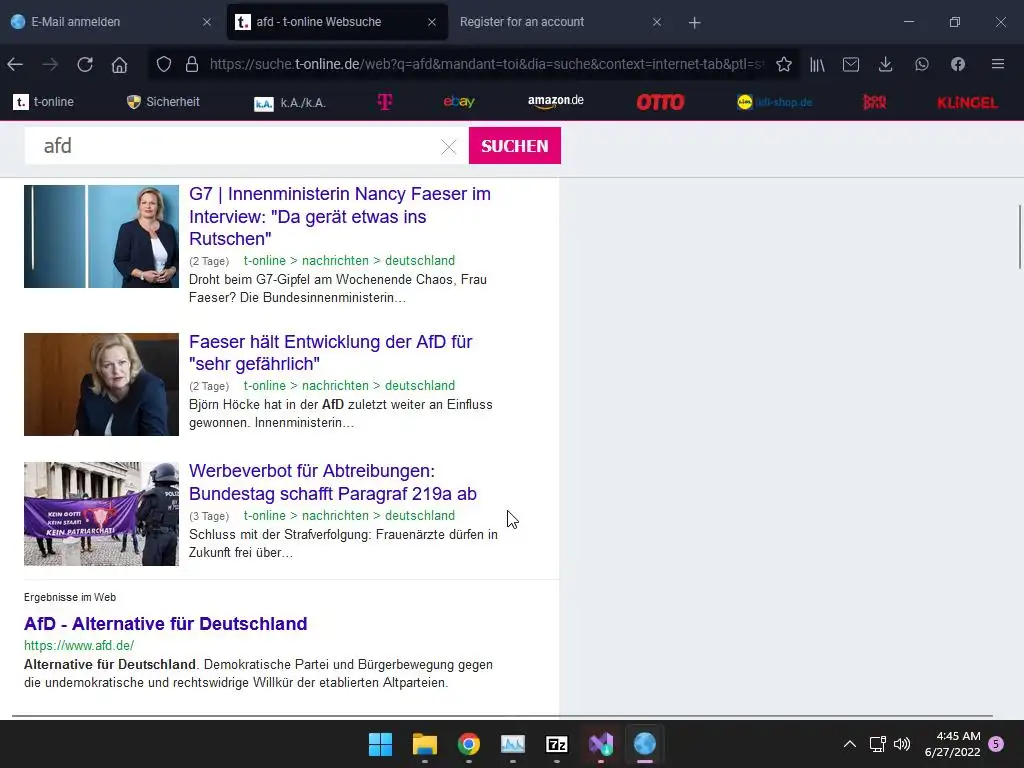The height and width of the screenshot is (768, 1024).
Task: Open File Explorer from the taskbar
Action: (x=424, y=744)
